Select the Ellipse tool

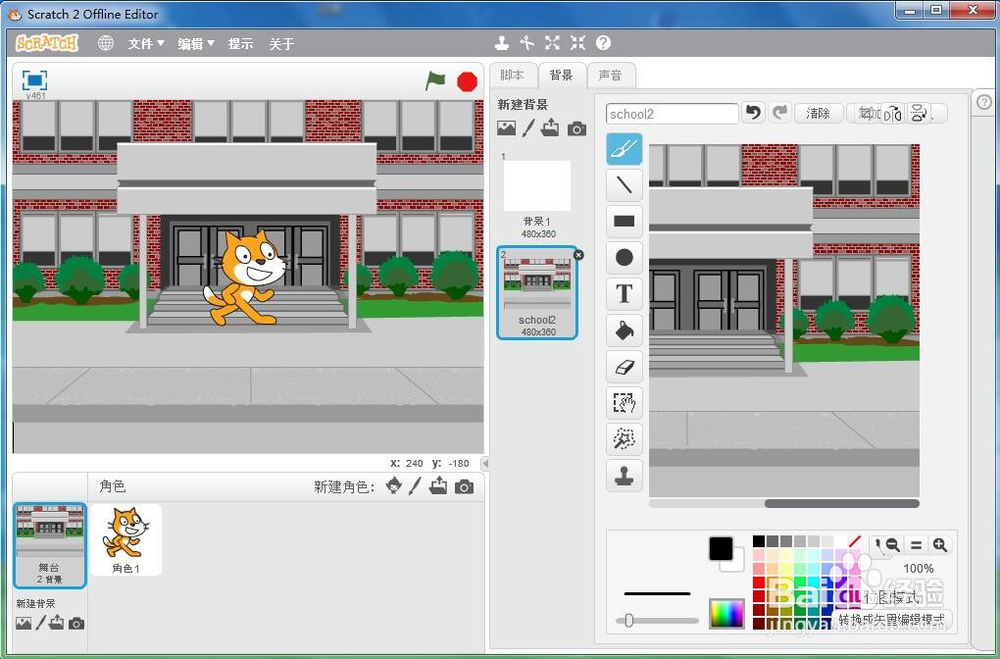pyautogui.click(x=624, y=258)
